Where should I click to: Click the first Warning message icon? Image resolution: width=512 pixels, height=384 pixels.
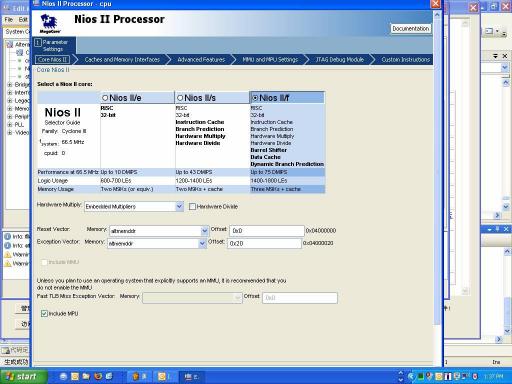[x=8, y=255]
